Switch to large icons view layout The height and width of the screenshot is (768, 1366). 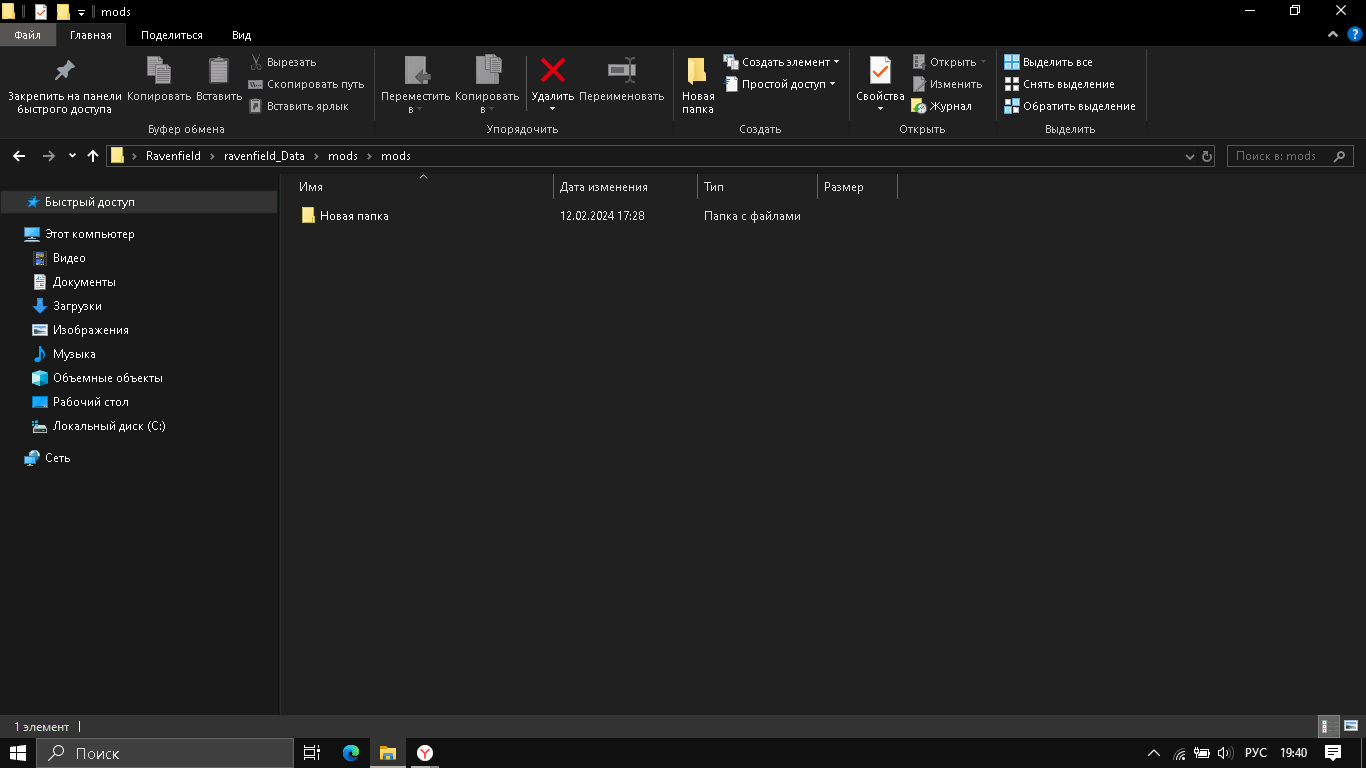[1350, 727]
